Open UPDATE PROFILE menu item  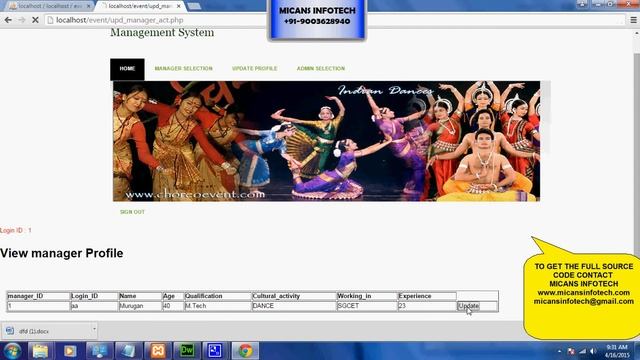(x=254, y=69)
